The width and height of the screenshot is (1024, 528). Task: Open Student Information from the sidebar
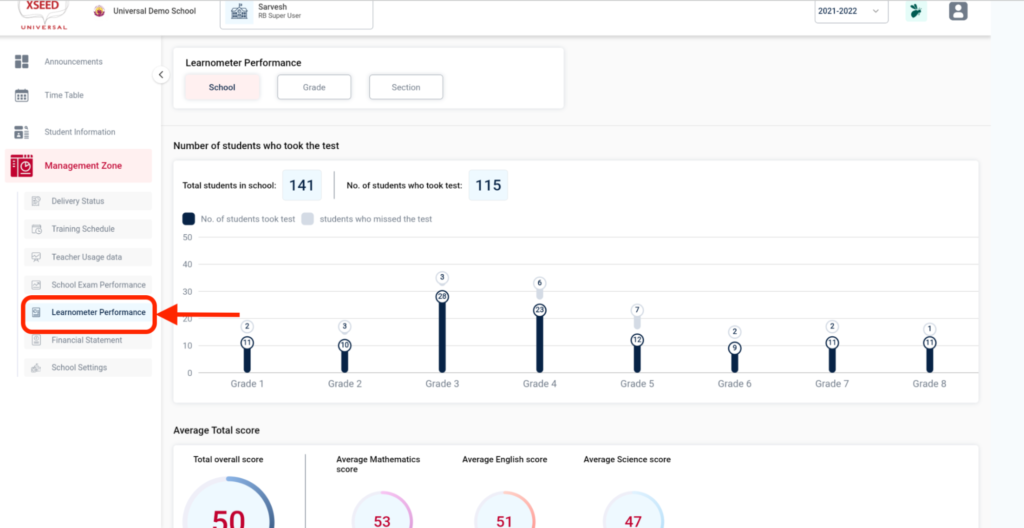click(80, 132)
